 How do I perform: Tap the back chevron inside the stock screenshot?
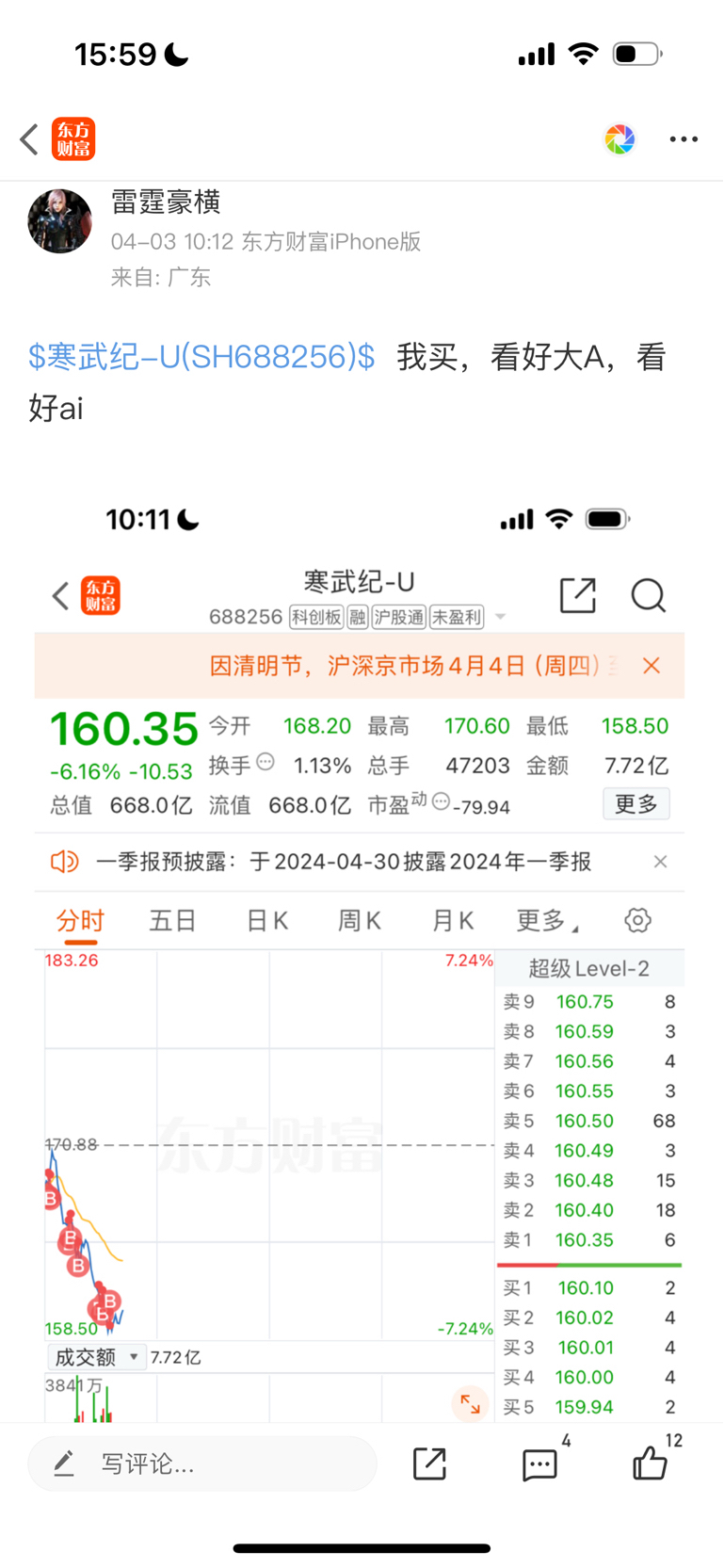tap(61, 595)
